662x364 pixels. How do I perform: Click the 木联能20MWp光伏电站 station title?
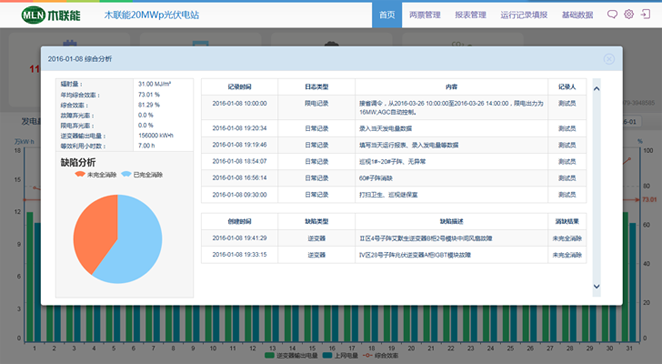[152, 15]
